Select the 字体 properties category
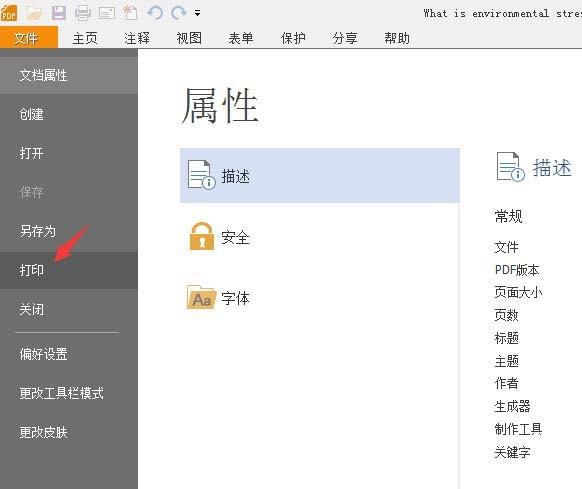Image resolution: width=582 pixels, height=489 pixels. click(x=320, y=298)
